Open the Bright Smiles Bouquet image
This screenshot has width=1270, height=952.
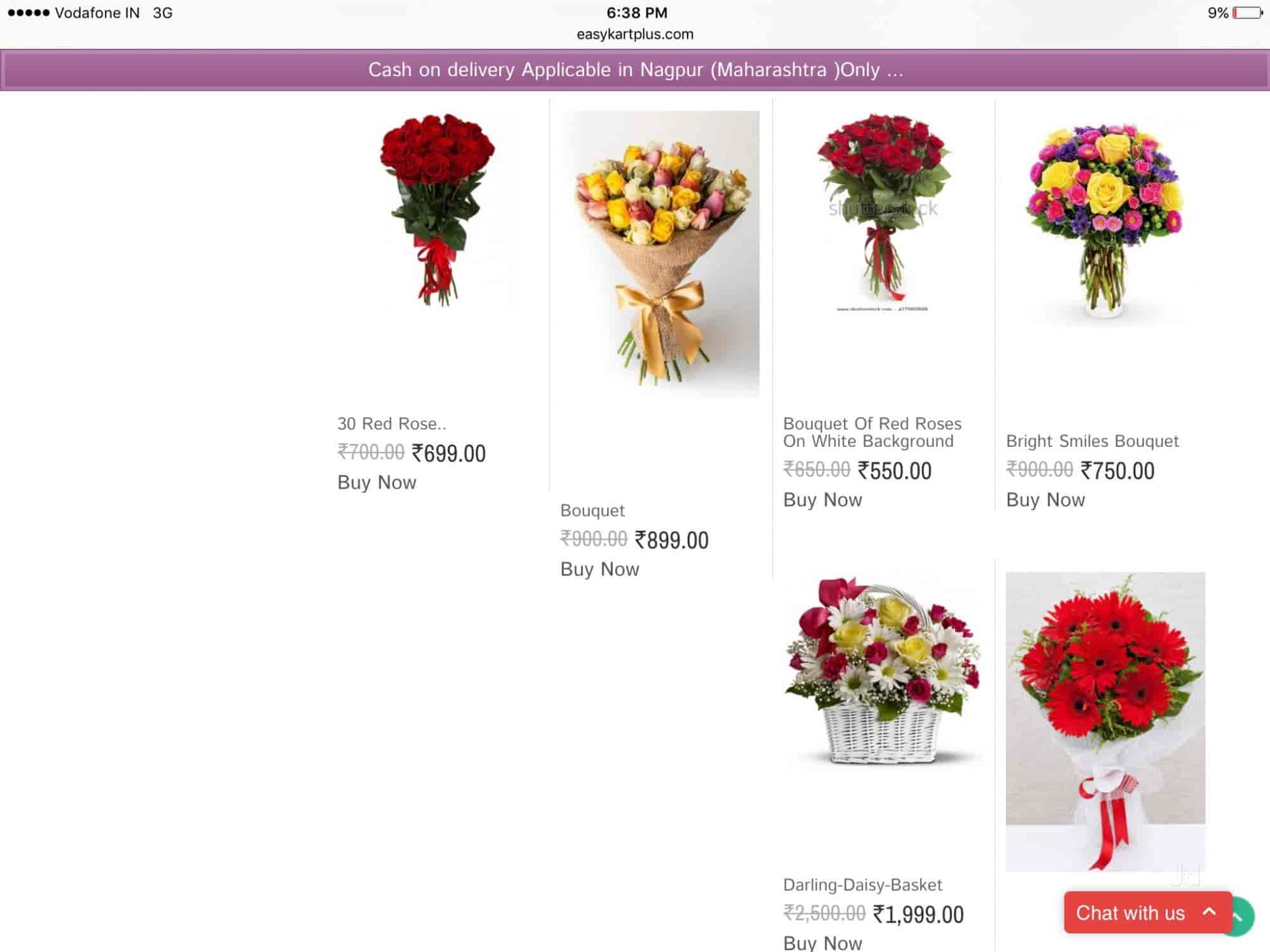click(1106, 218)
